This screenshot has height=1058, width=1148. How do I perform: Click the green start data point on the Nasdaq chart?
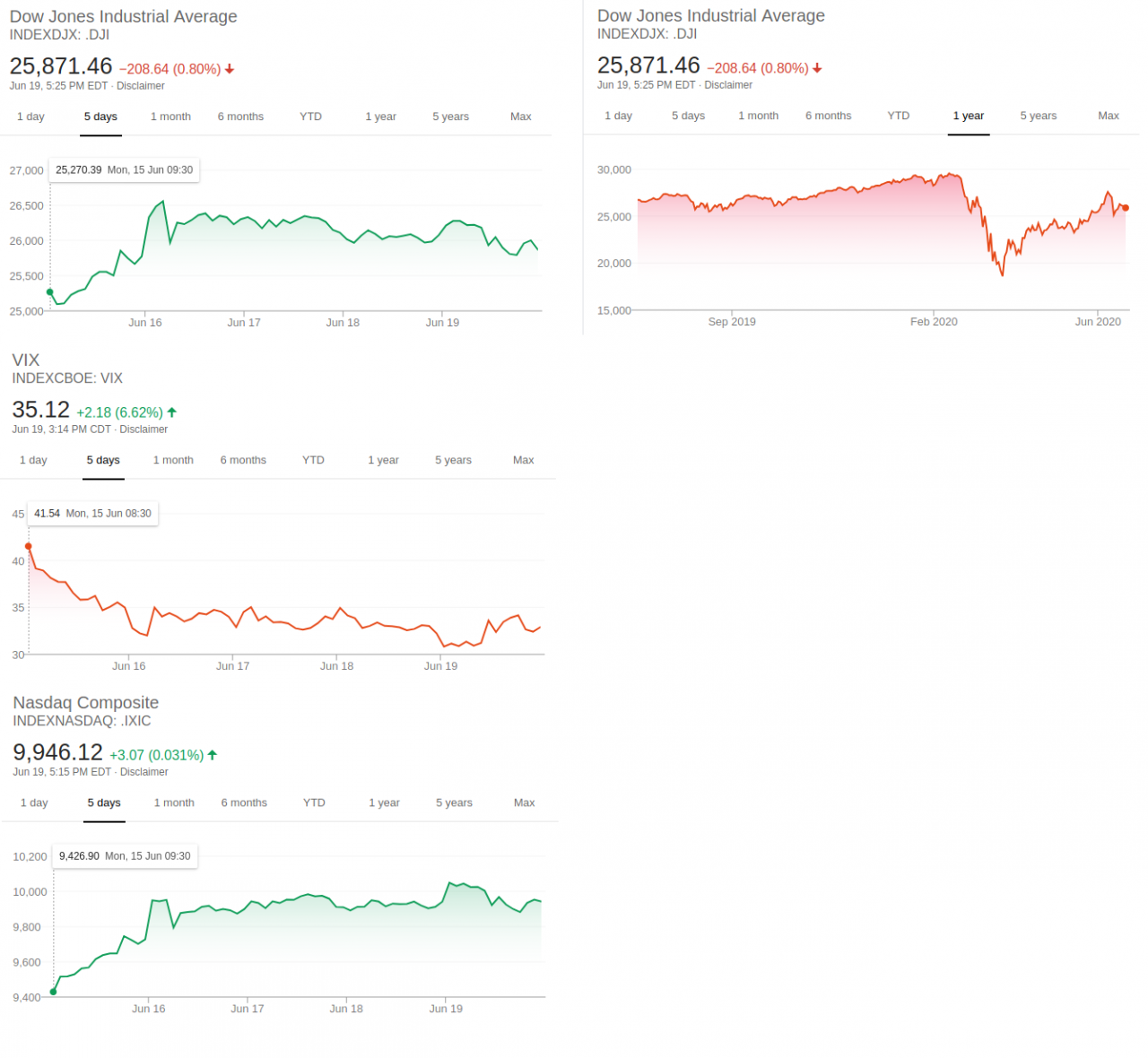click(x=54, y=992)
